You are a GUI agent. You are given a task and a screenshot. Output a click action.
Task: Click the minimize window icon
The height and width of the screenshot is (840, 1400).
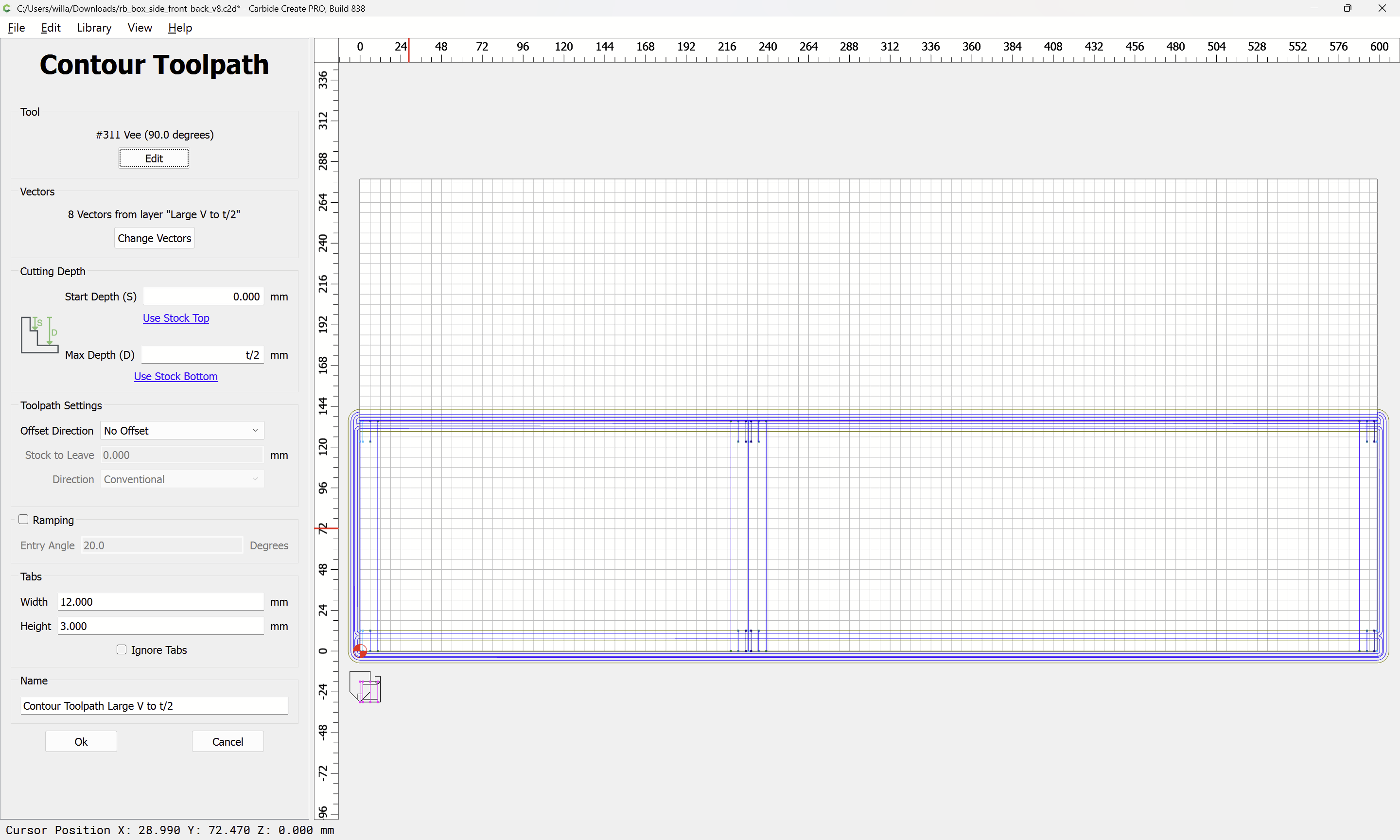[x=1314, y=8]
